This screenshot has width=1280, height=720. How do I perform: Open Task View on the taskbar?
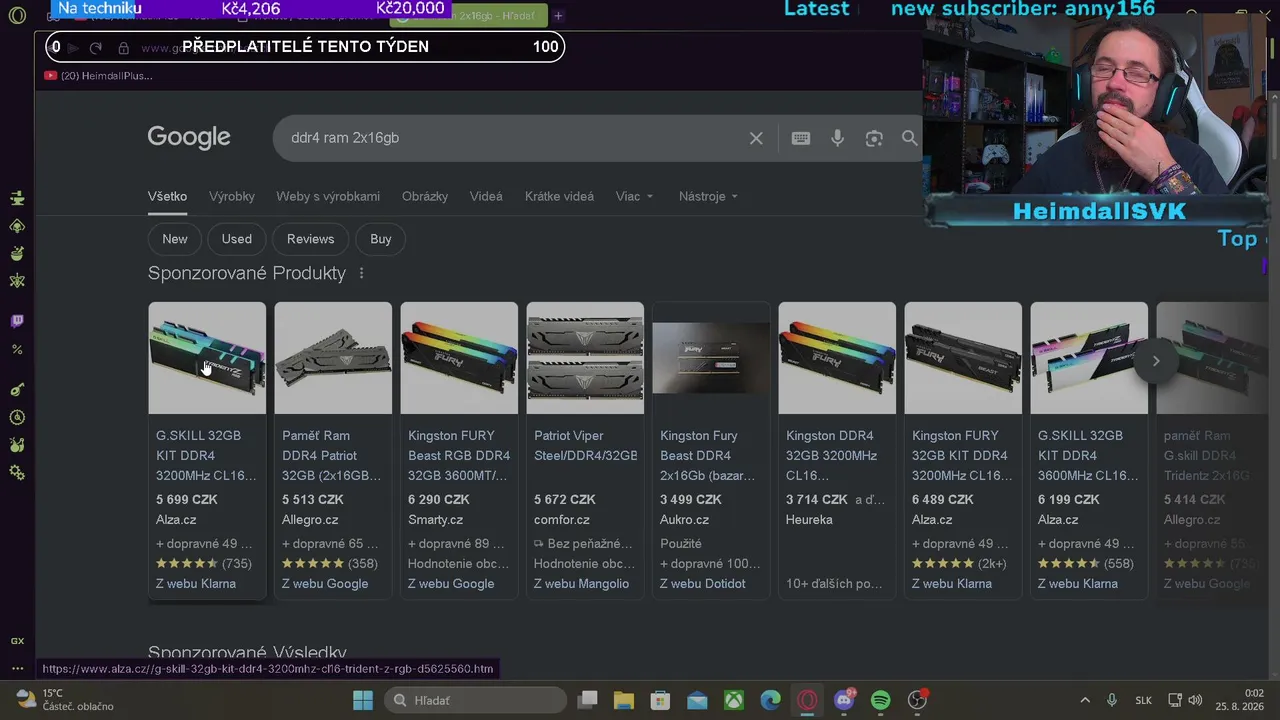pyautogui.click(x=587, y=700)
